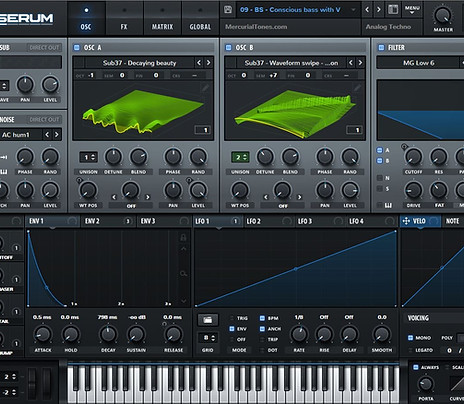This screenshot has width=464, height=404.
Task: Select previous noise sample before AC hum1
Action: coord(47,134)
